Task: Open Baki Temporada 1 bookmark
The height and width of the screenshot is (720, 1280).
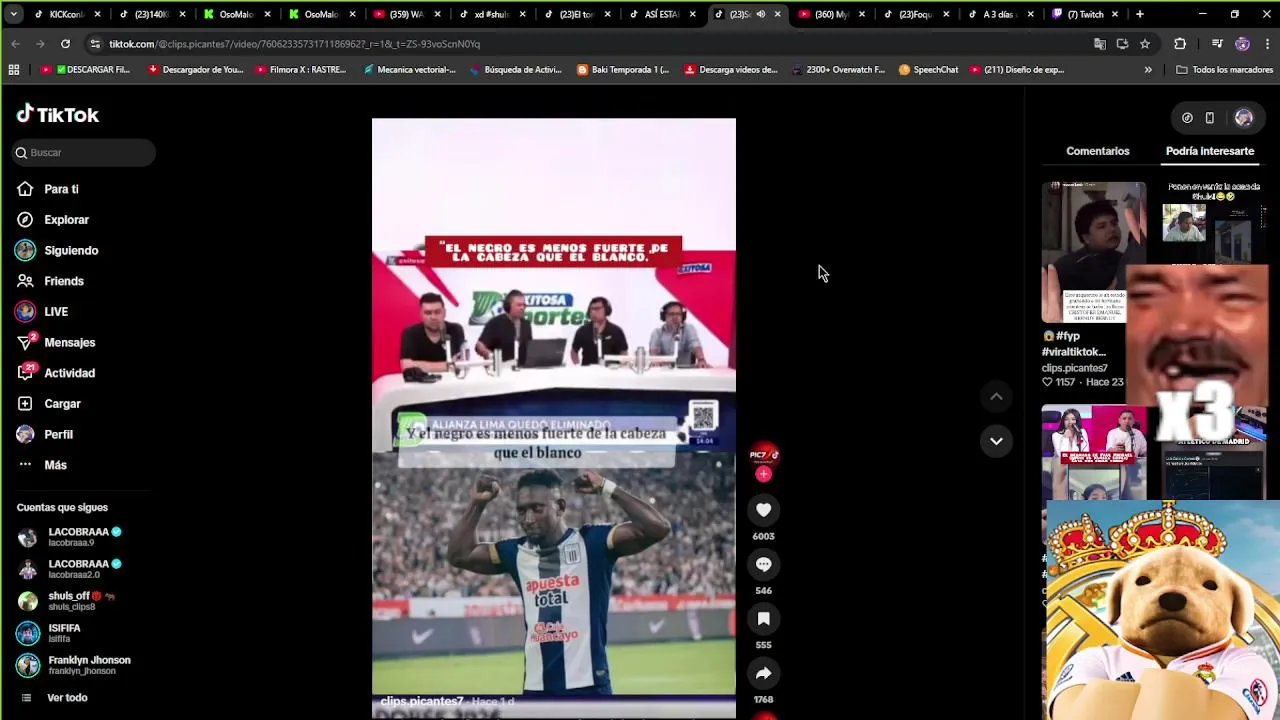Action: pos(623,70)
